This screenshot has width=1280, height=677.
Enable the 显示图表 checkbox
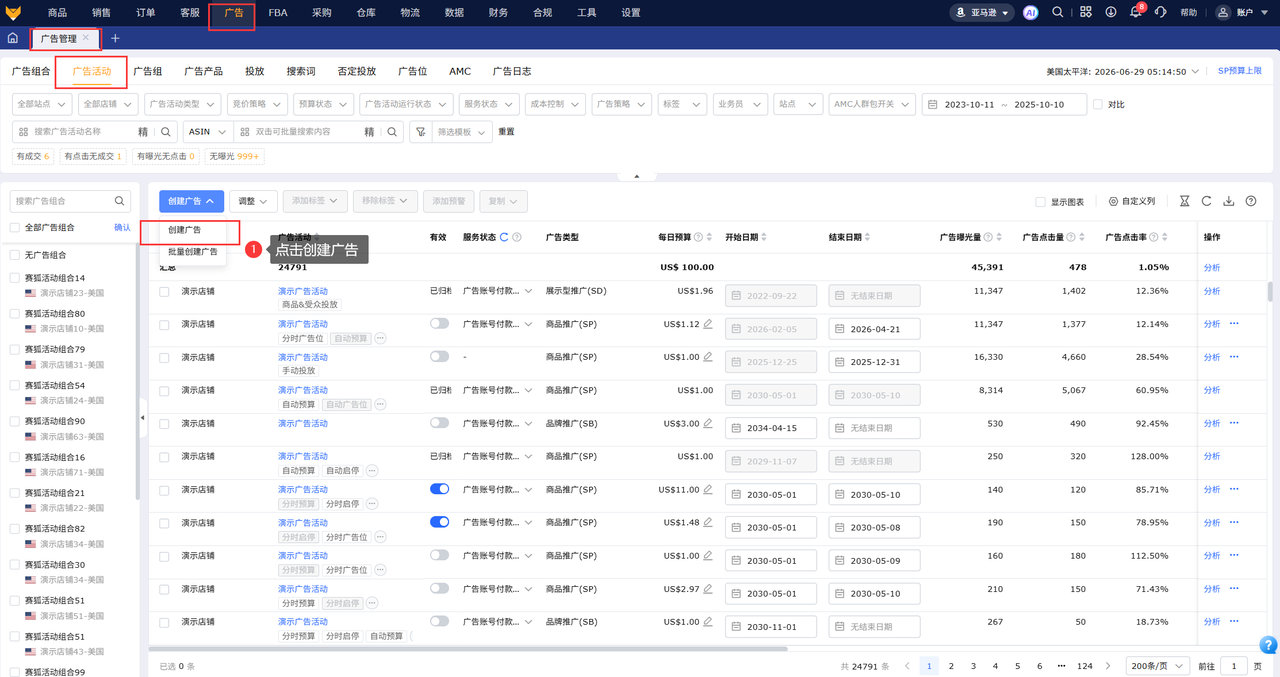click(1040, 201)
